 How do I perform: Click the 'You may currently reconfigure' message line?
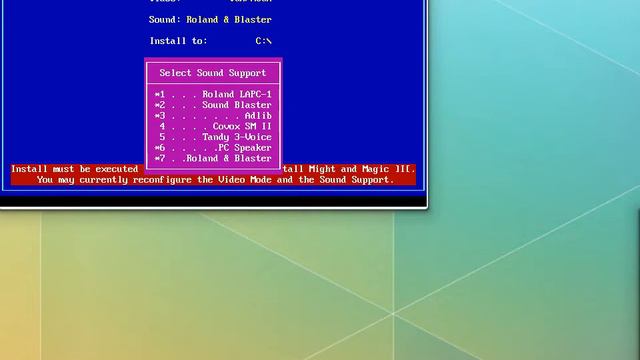pos(215,180)
